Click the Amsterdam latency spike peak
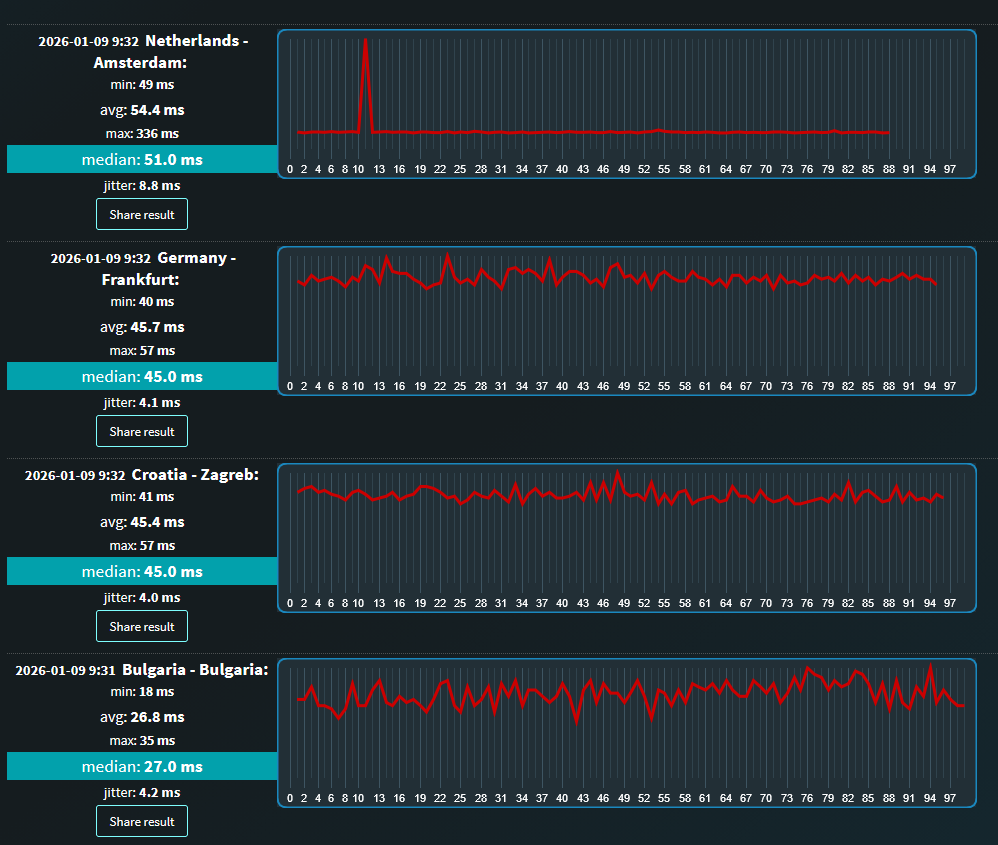The width and height of the screenshot is (998, 845). point(365,41)
